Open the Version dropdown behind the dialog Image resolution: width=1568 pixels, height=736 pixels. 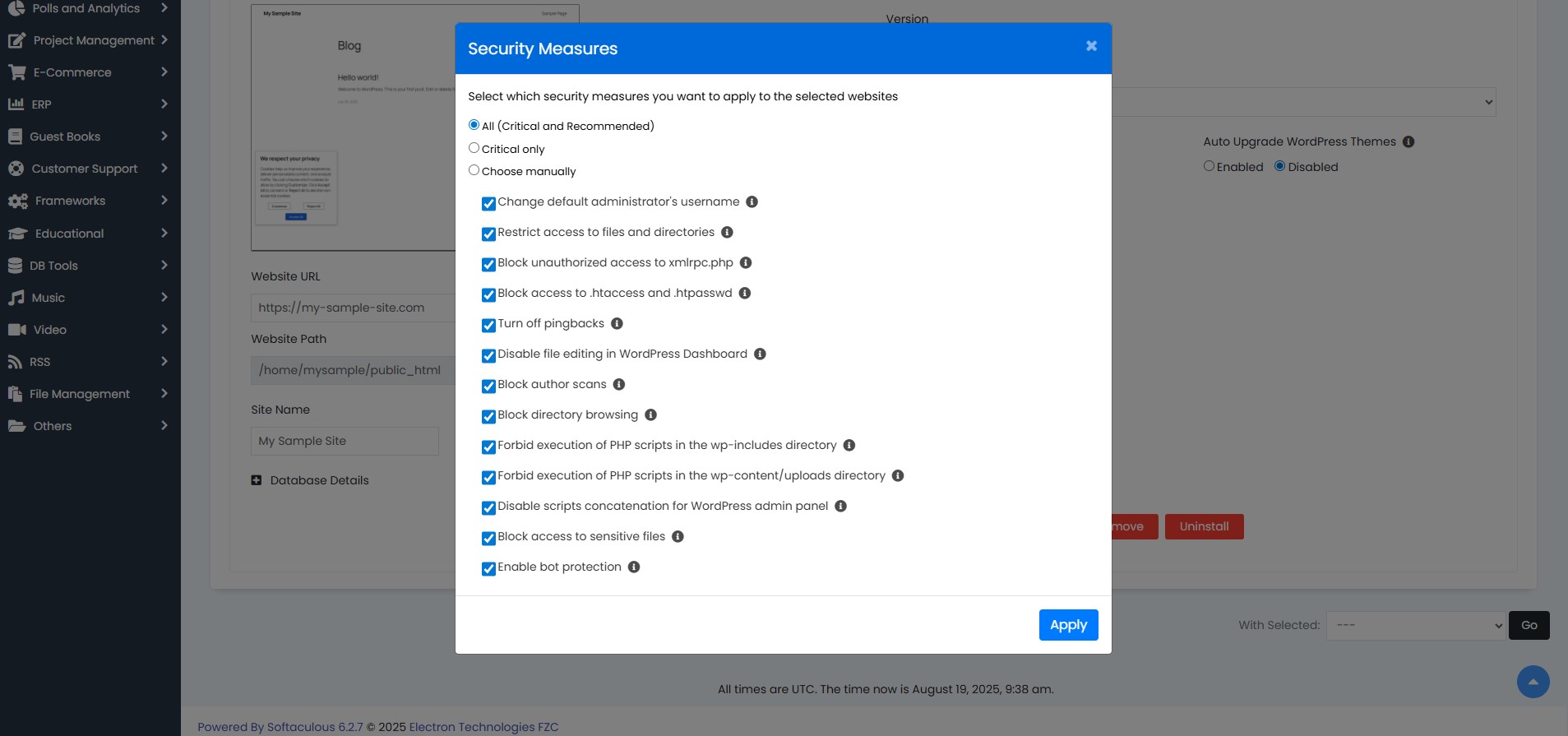pos(1303,102)
